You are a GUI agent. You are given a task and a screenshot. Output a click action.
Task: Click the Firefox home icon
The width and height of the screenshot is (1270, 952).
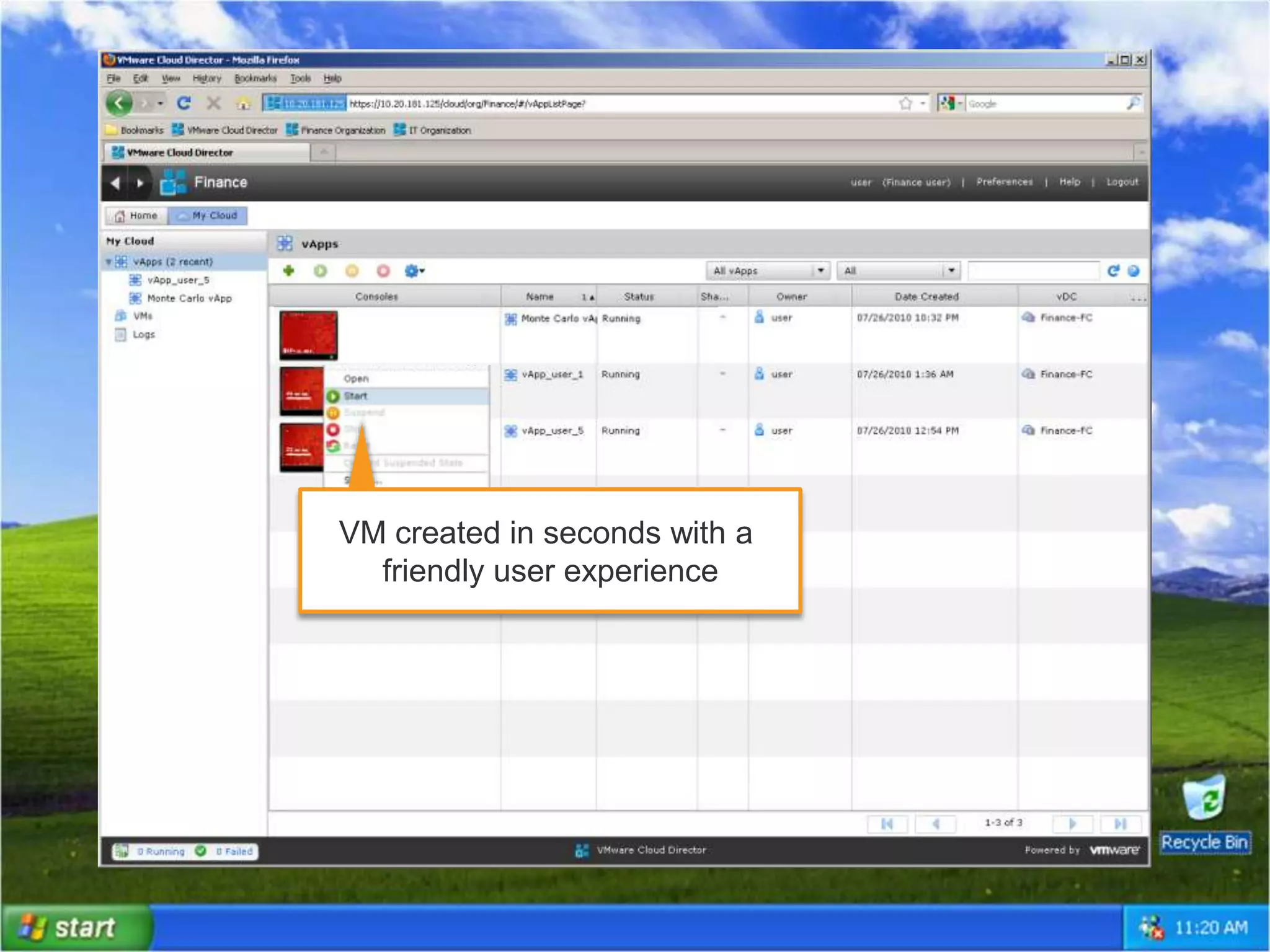pos(244,104)
